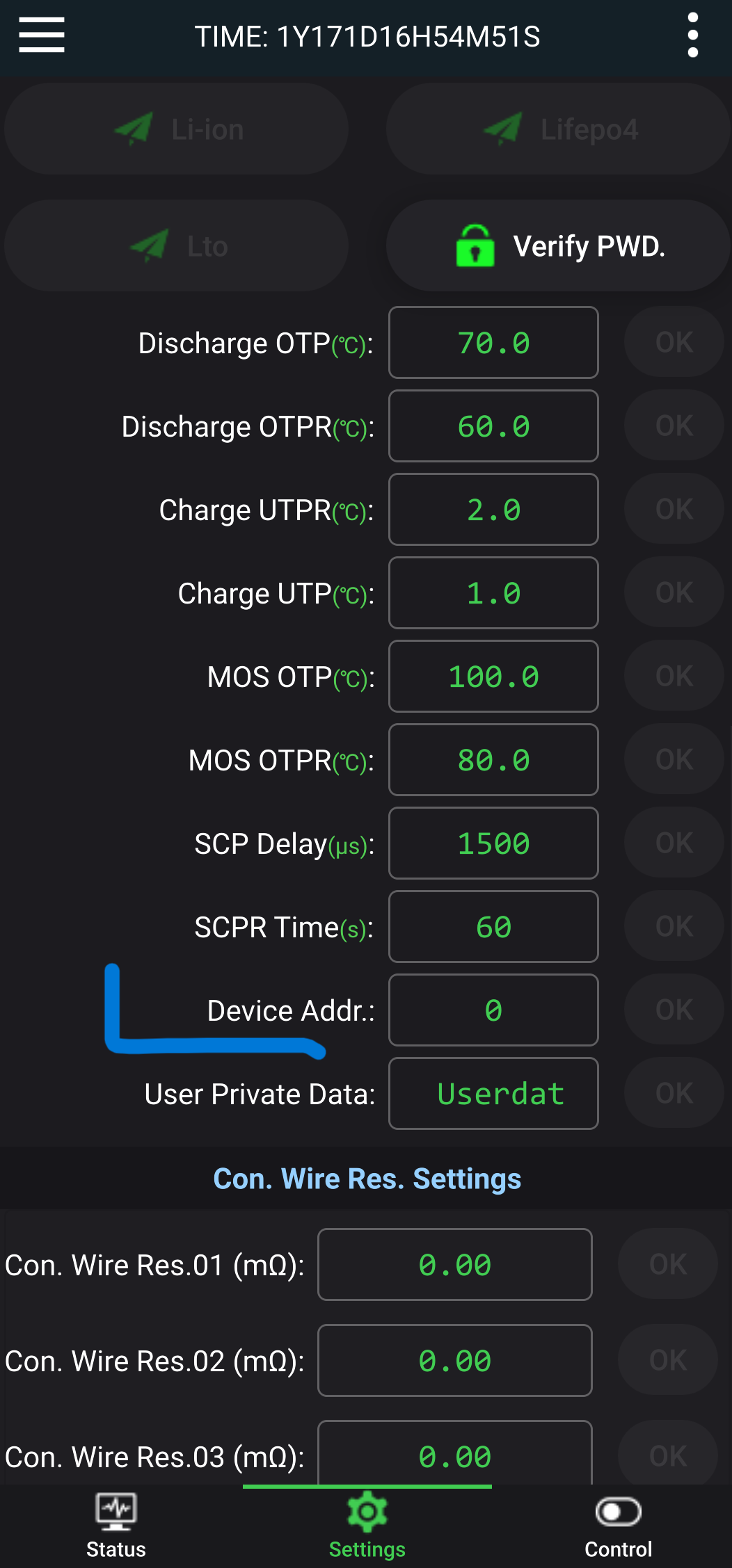Edit the User Private Data field
Screen dimensions: 732x1568
[x=493, y=1094]
